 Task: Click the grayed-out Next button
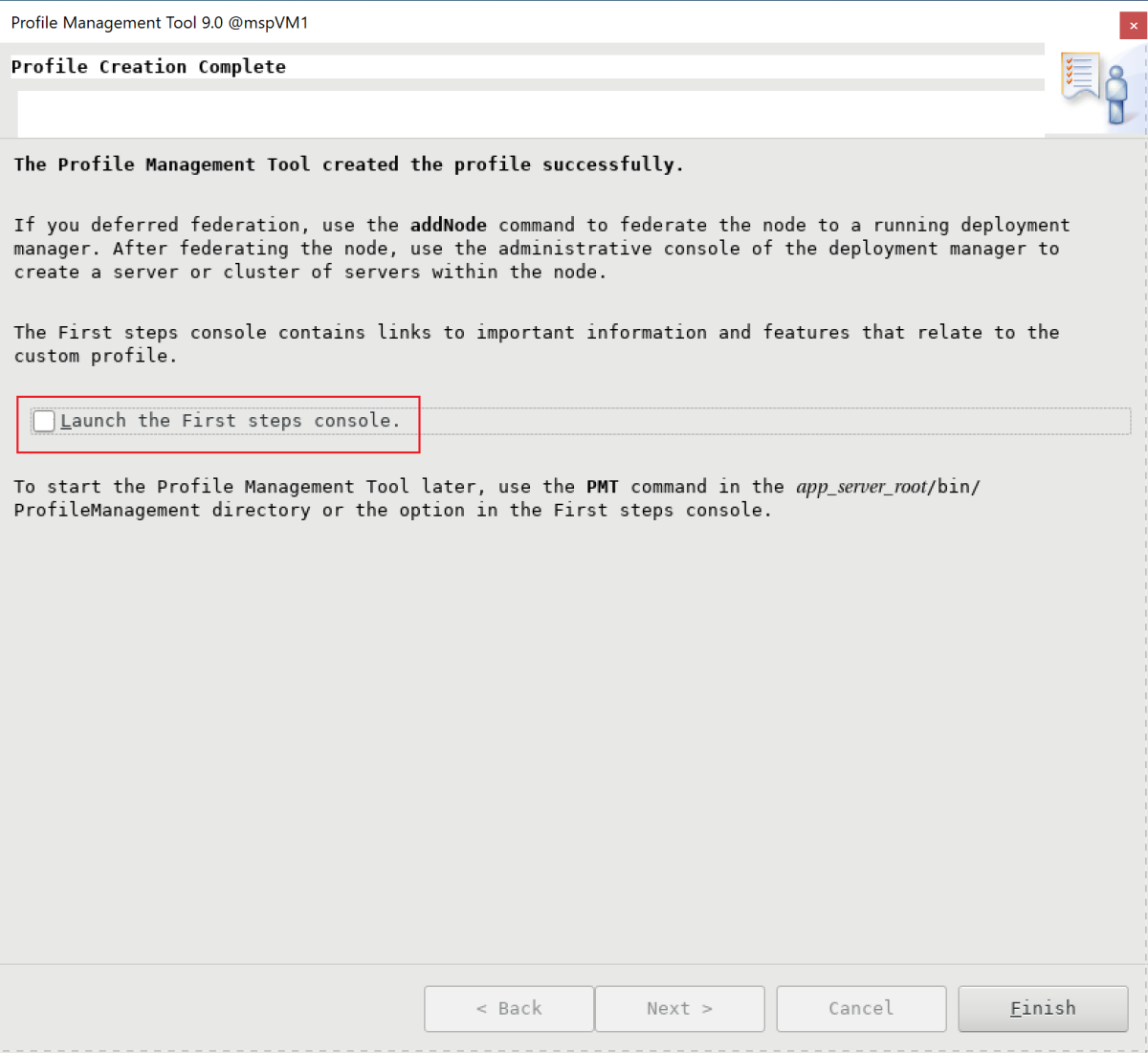pyautogui.click(x=679, y=1008)
